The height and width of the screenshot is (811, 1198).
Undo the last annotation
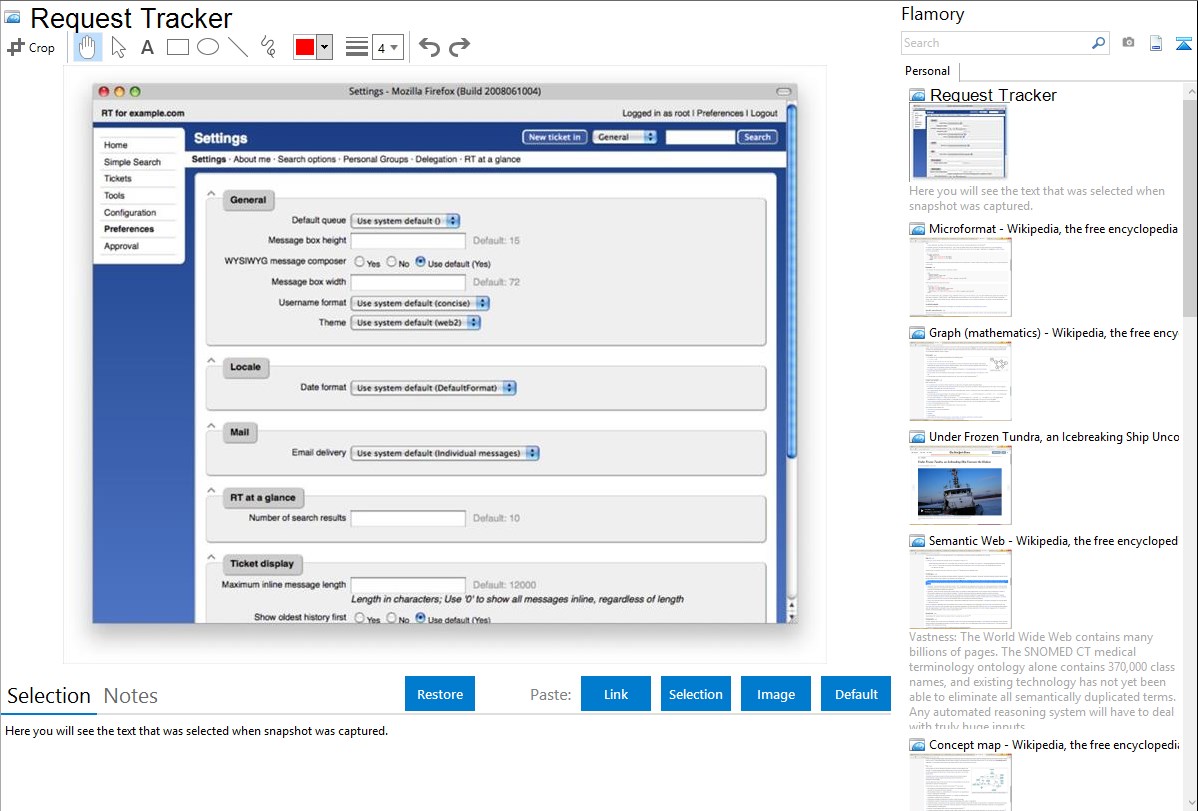tap(429, 47)
